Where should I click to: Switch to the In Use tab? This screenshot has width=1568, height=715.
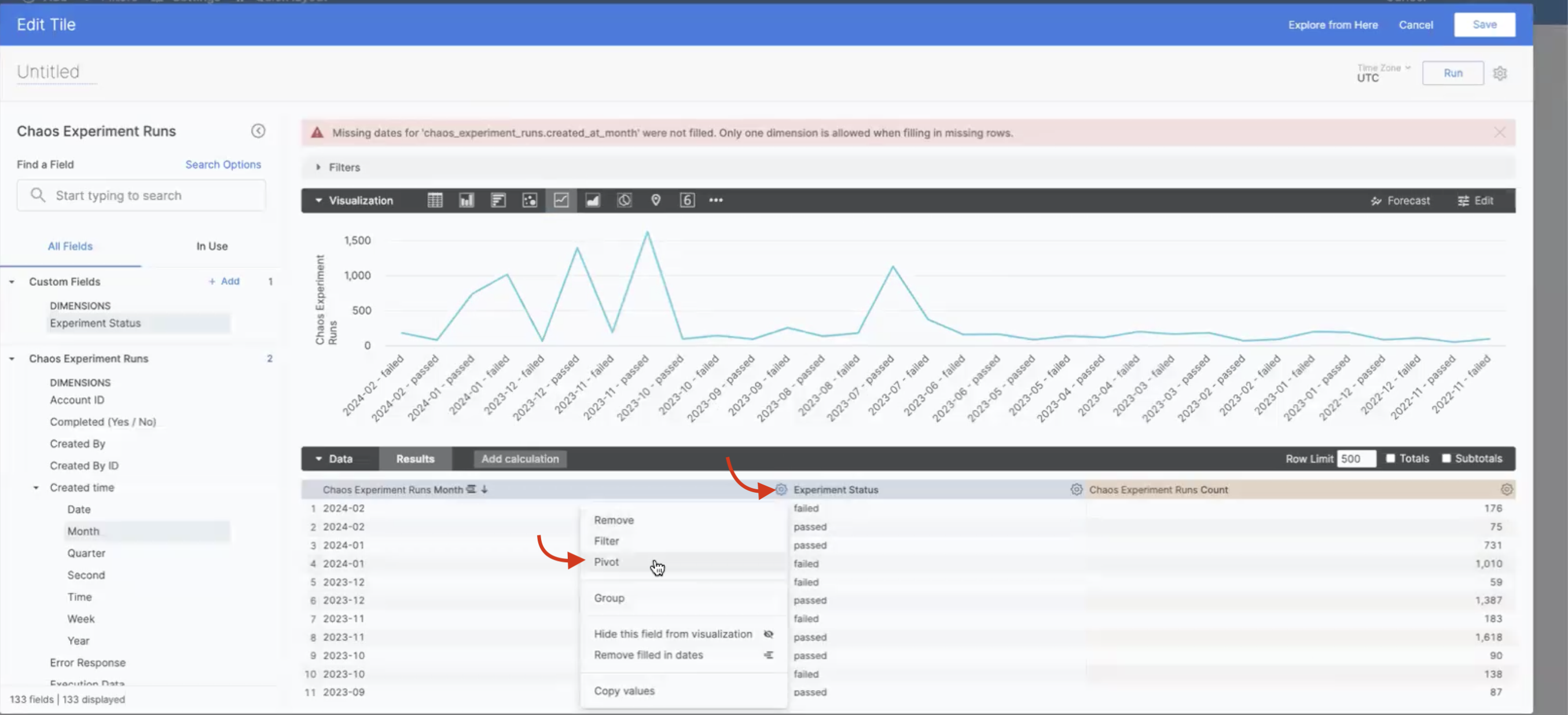(212, 246)
